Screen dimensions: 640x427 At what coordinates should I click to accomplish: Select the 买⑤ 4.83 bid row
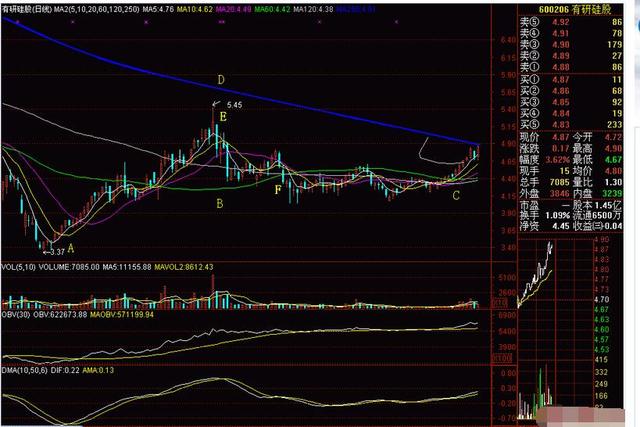[571, 125]
